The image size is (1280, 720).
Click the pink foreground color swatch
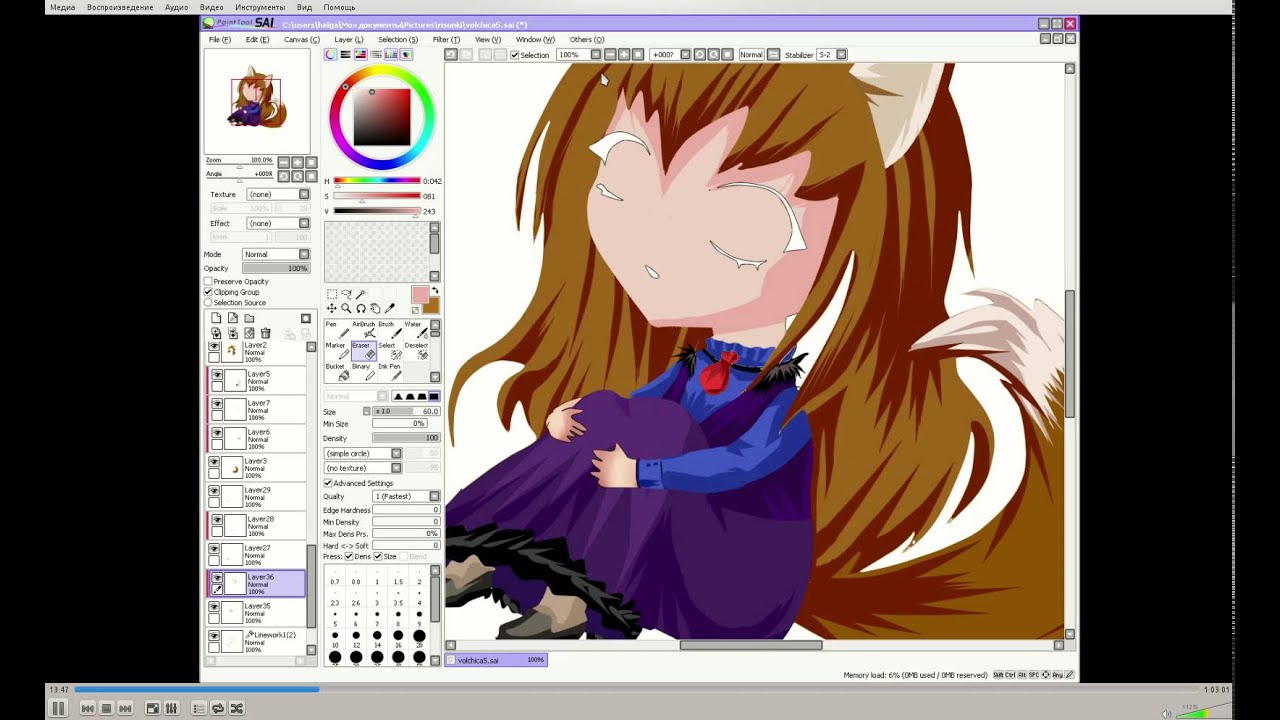tap(419, 294)
